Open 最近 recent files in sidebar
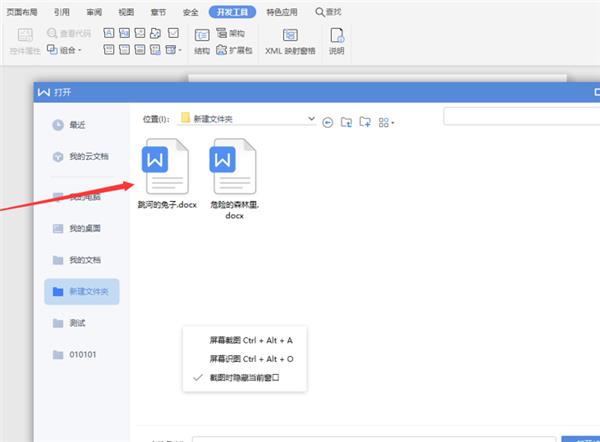Viewport: 600px width, 442px height. [x=76, y=124]
